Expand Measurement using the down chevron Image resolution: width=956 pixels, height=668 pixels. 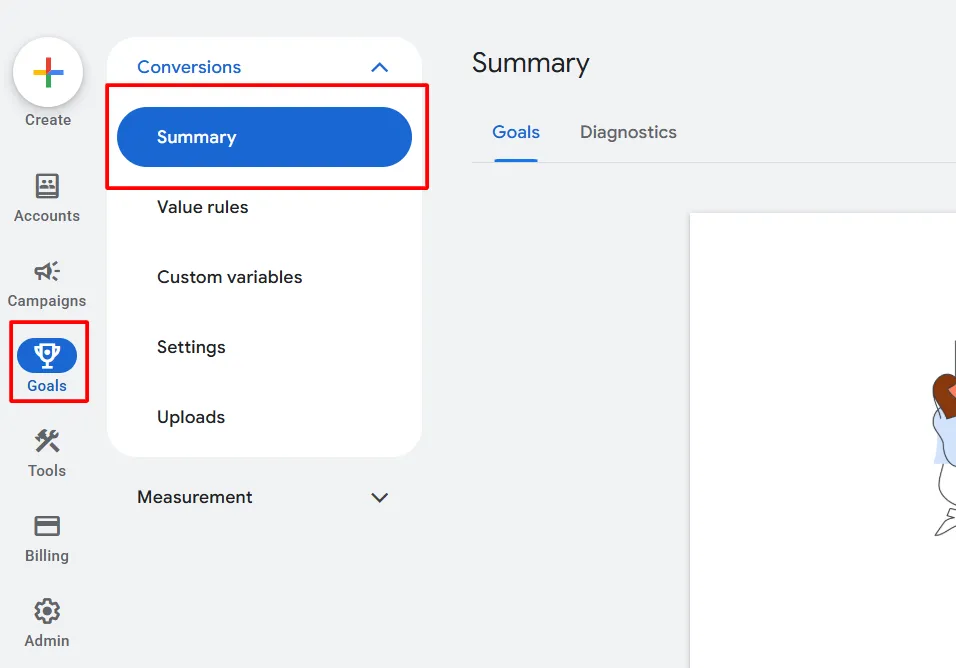coord(379,497)
